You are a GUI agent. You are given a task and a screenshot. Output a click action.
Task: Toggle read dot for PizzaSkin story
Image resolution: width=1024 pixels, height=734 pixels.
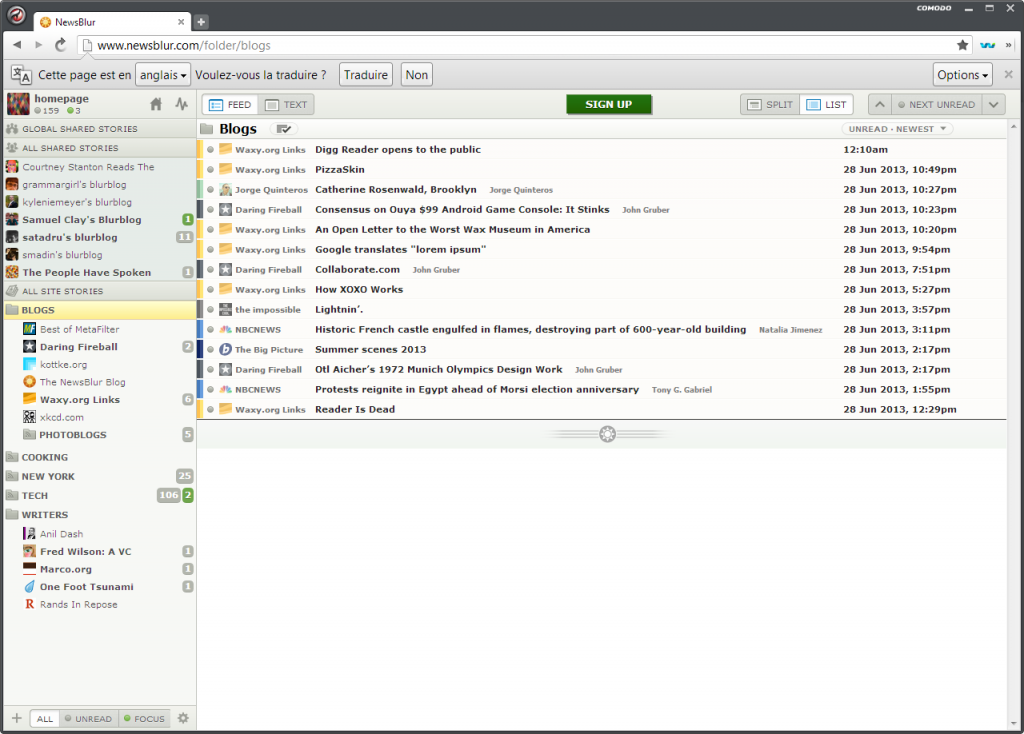pos(210,170)
